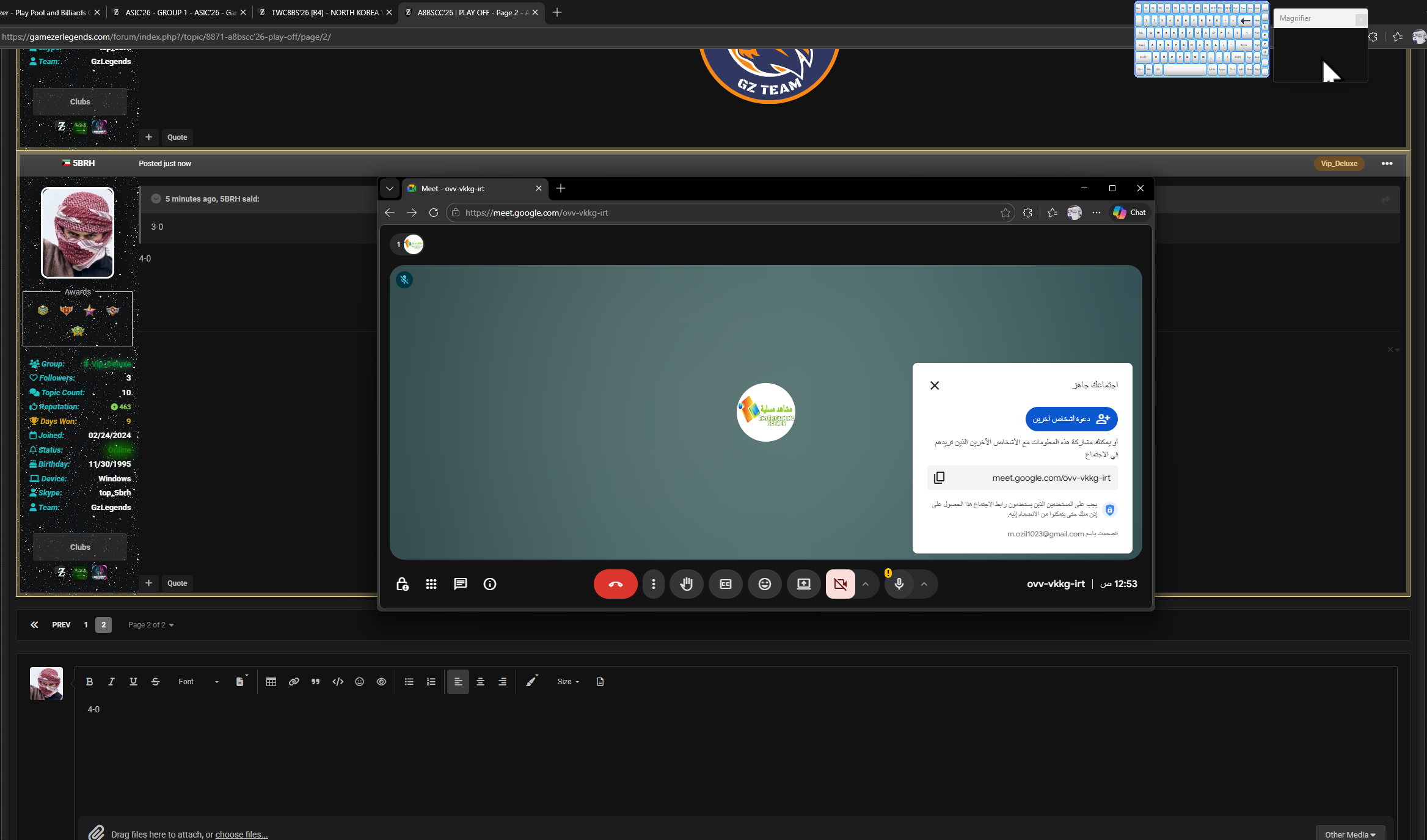Expand camera options arrow in Meet
The width and height of the screenshot is (1427, 840).
point(866,584)
